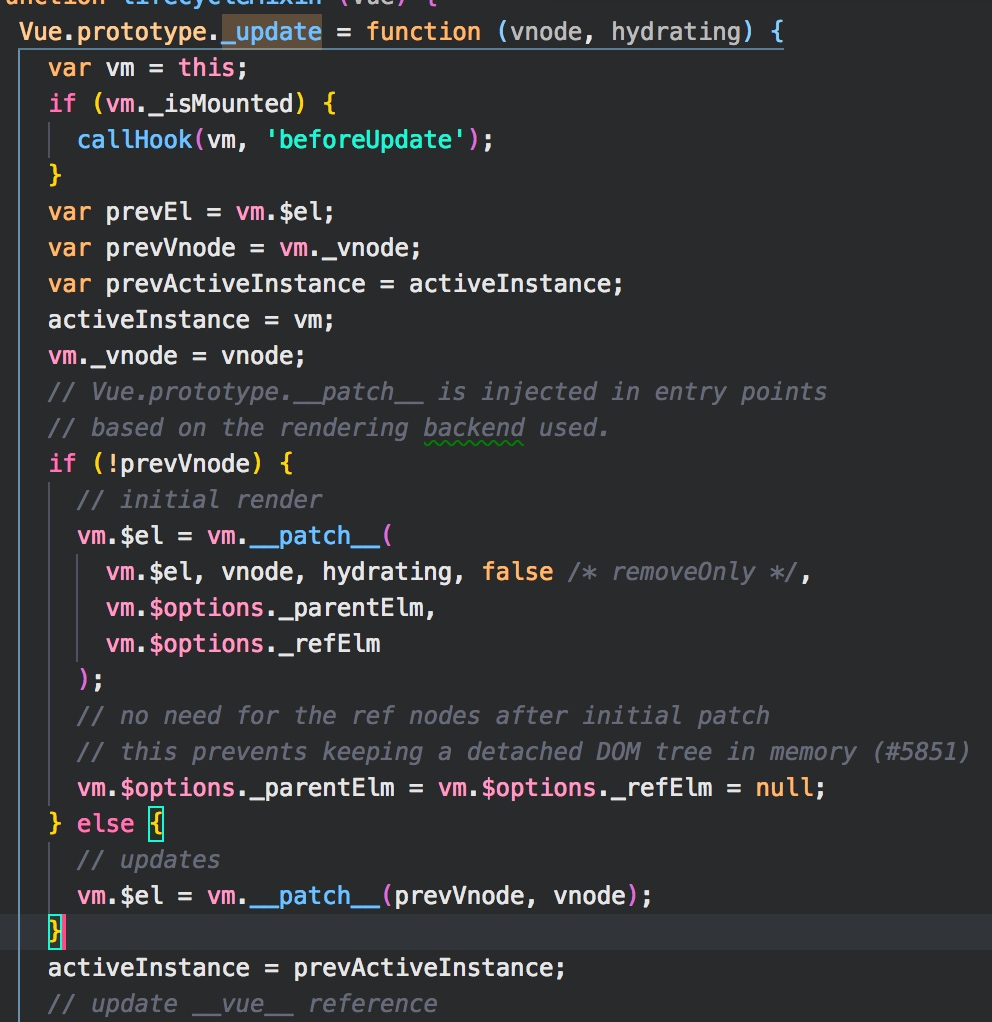
Task: Click the this keyword in var vm line
Action: pyautogui.click(x=207, y=68)
